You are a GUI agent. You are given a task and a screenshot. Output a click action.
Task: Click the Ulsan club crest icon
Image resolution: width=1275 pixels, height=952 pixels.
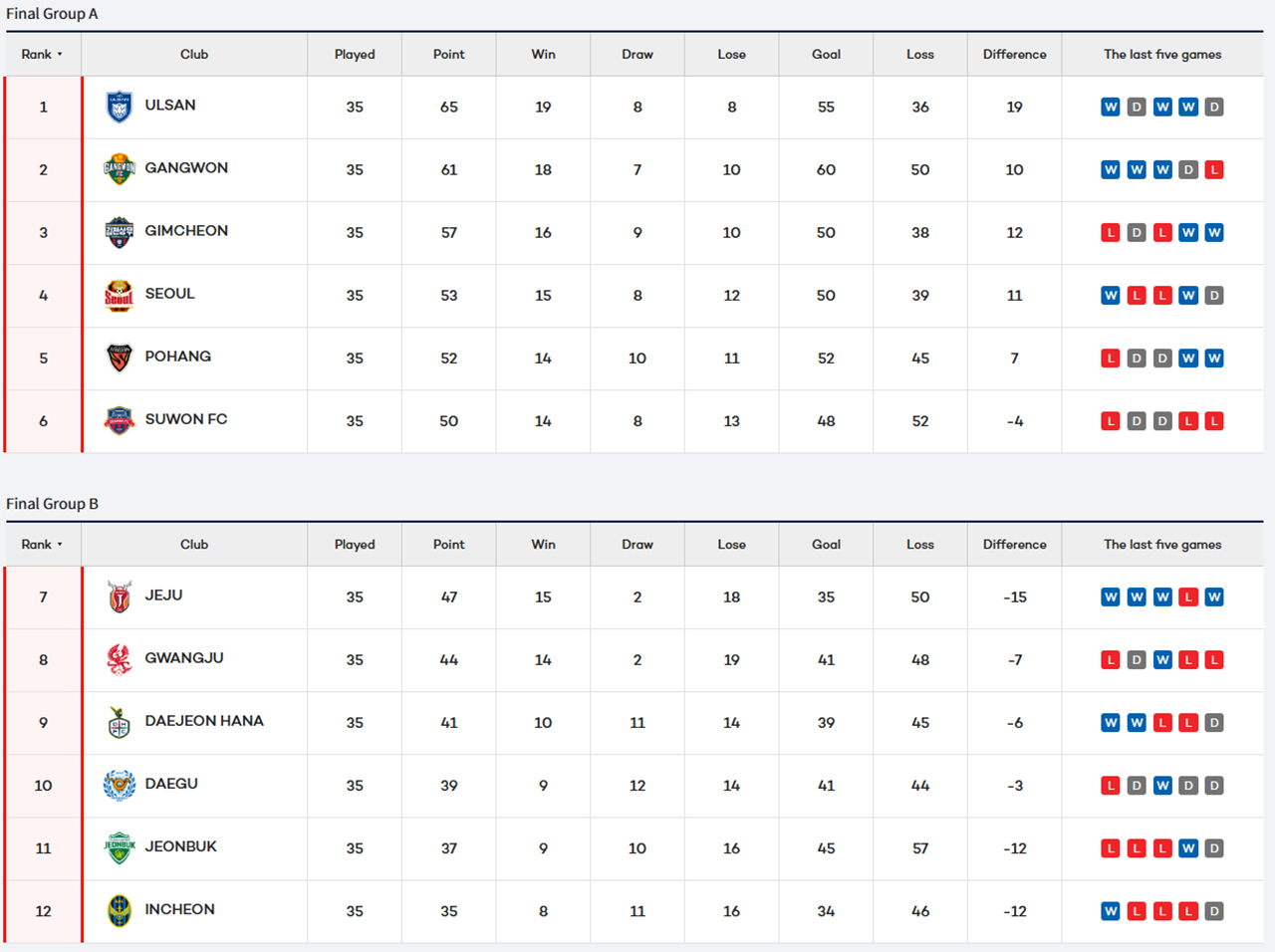120,107
